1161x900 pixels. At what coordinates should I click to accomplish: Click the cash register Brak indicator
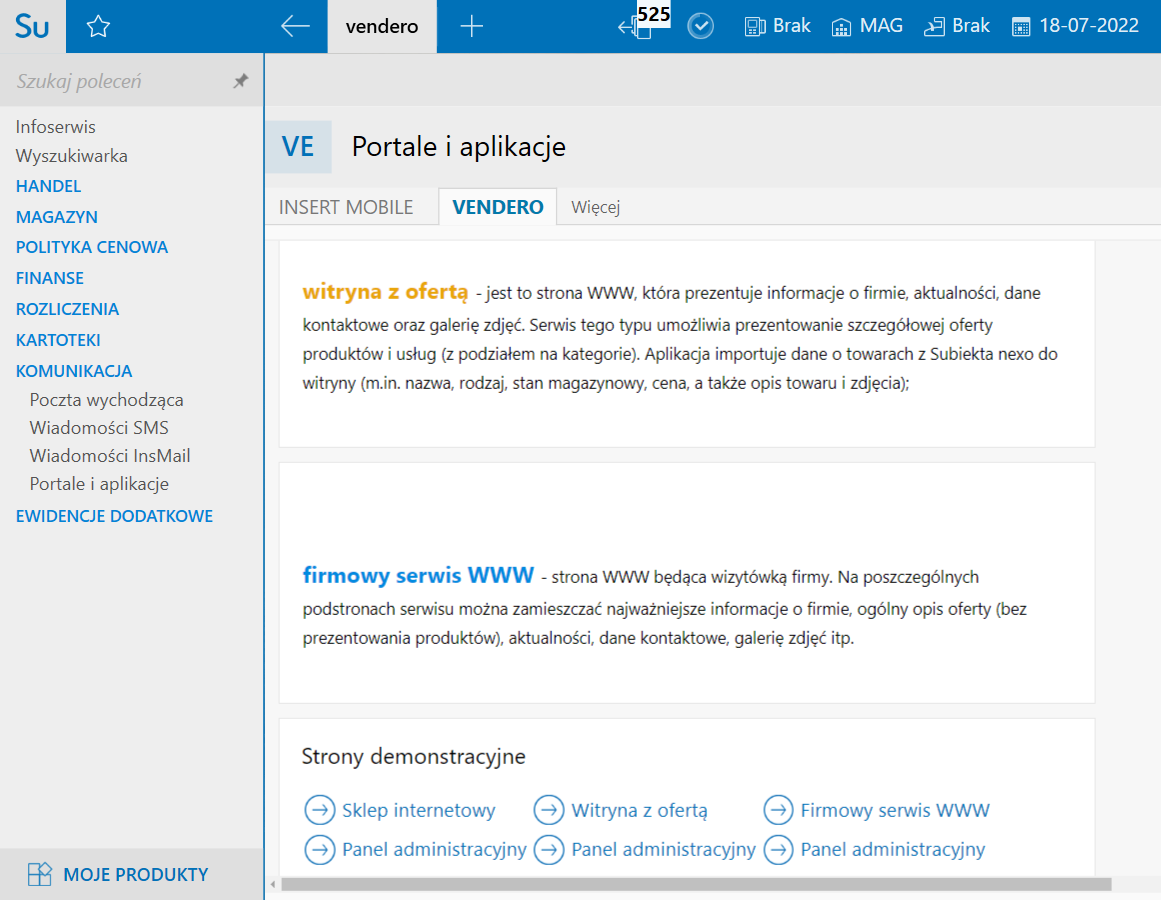pos(777,26)
